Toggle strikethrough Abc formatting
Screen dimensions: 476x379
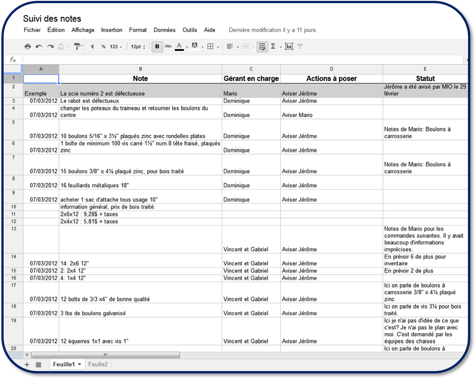tap(168, 46)
